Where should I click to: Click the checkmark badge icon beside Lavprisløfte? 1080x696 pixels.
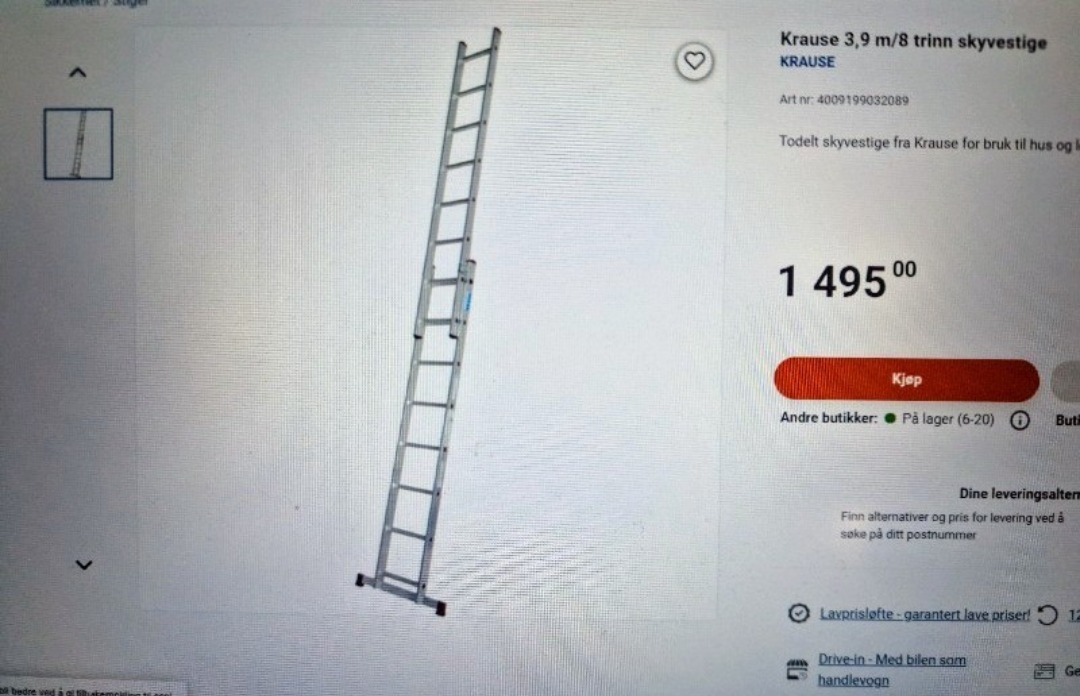[x=798, y=613]
